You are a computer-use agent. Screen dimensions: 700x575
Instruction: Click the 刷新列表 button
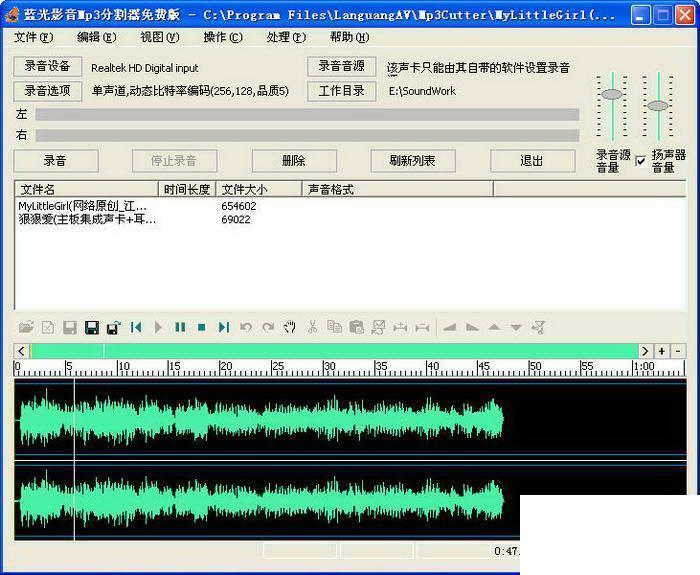coord(412,161)
